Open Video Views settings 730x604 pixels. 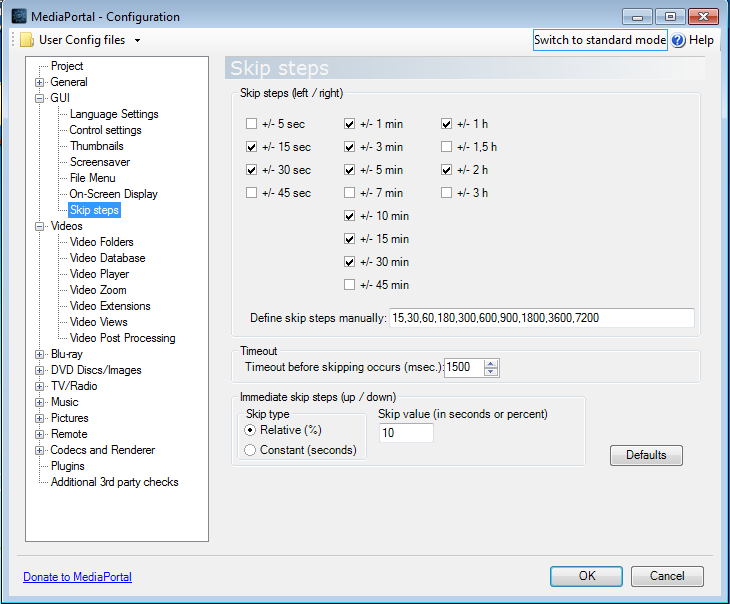point(99,322)
